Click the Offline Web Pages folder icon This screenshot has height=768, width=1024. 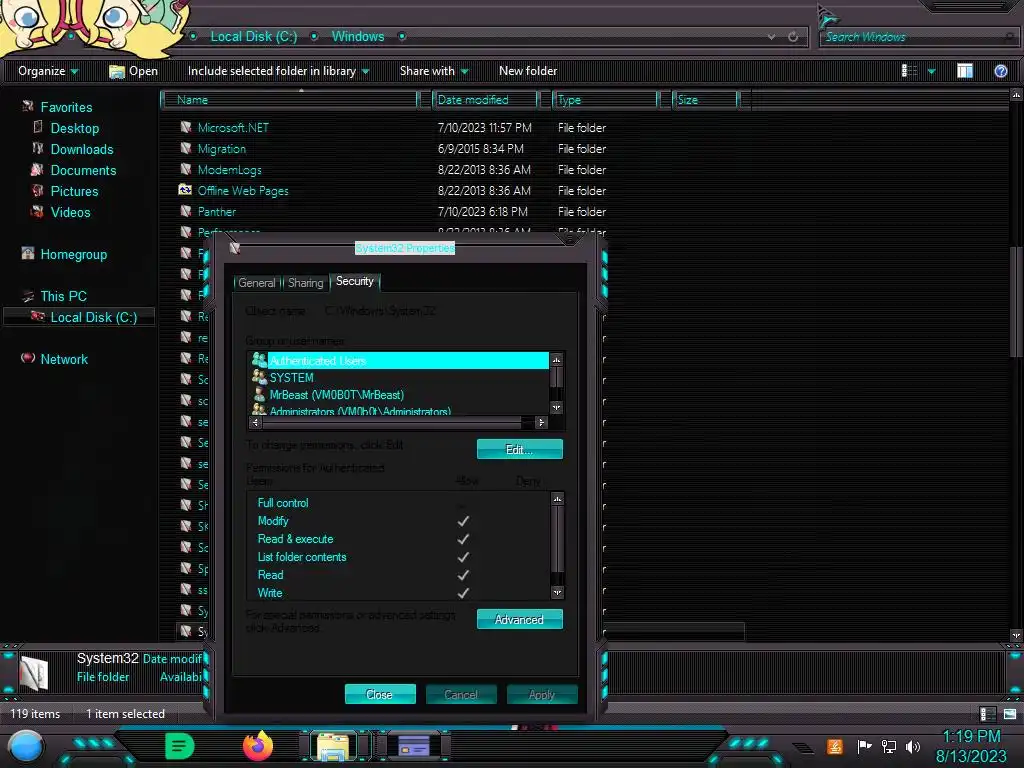coord(185,190)
